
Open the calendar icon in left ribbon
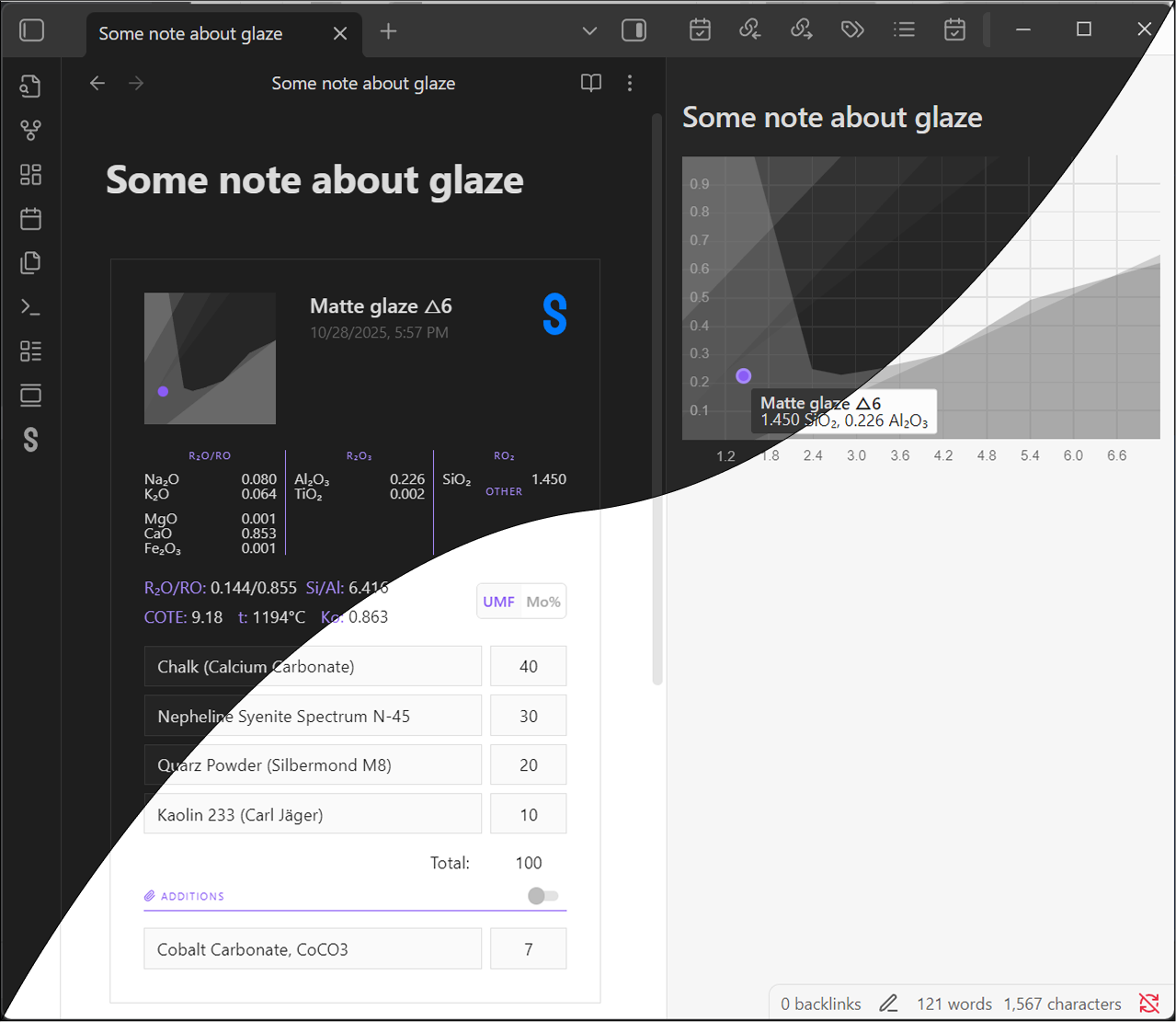pos(30,218)
